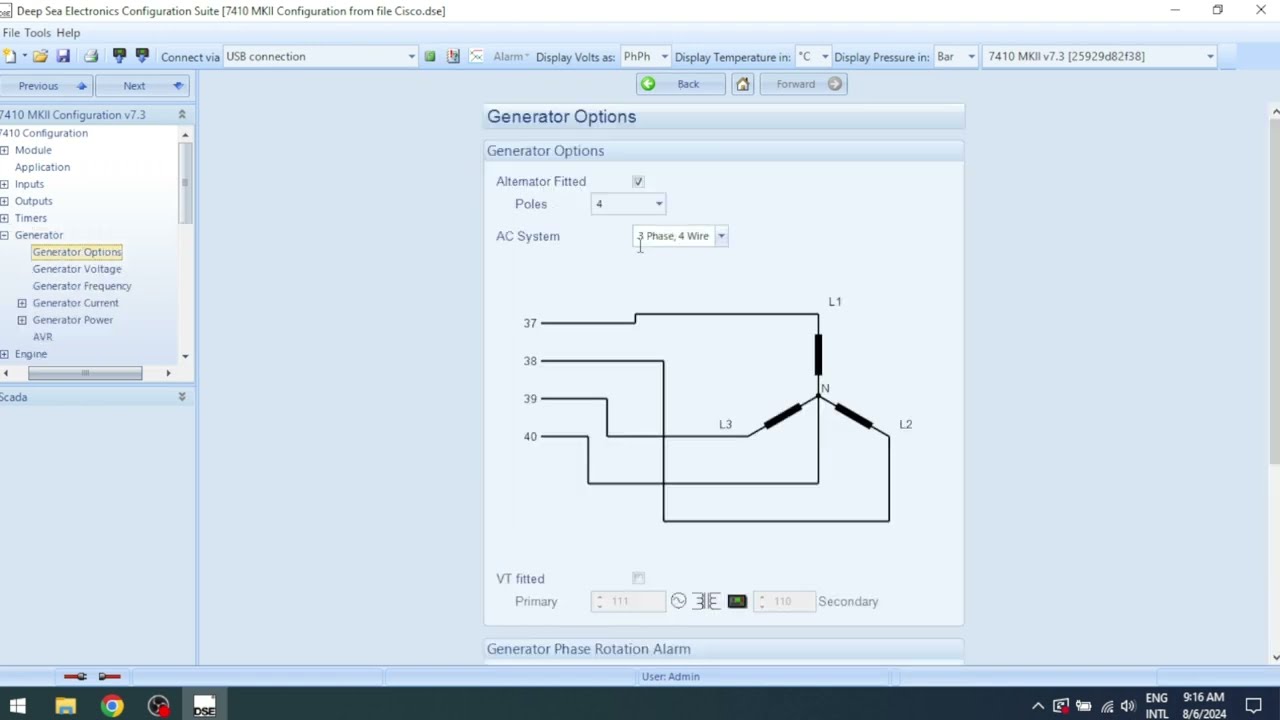Screen dimensions: 1280x720
Task: Click the AC sine wave generator icon
Action: [x=678, y=601]
